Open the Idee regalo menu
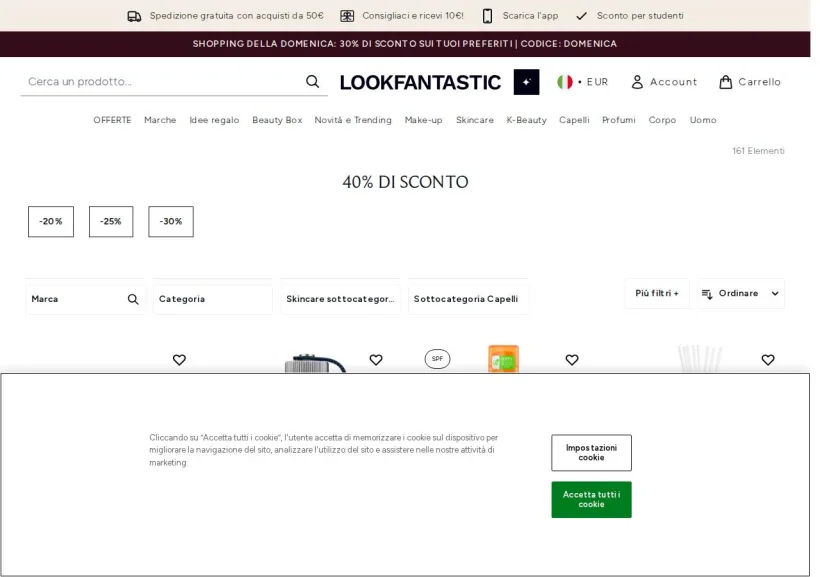The height and width of the screenshot is (577, 820). [214, 120]
